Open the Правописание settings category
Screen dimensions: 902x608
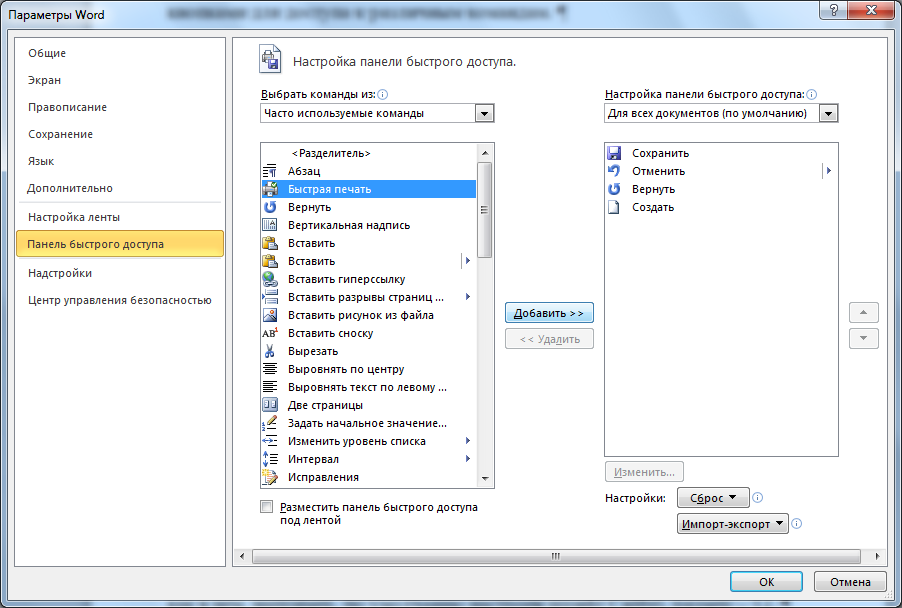[x=67, y=107]
